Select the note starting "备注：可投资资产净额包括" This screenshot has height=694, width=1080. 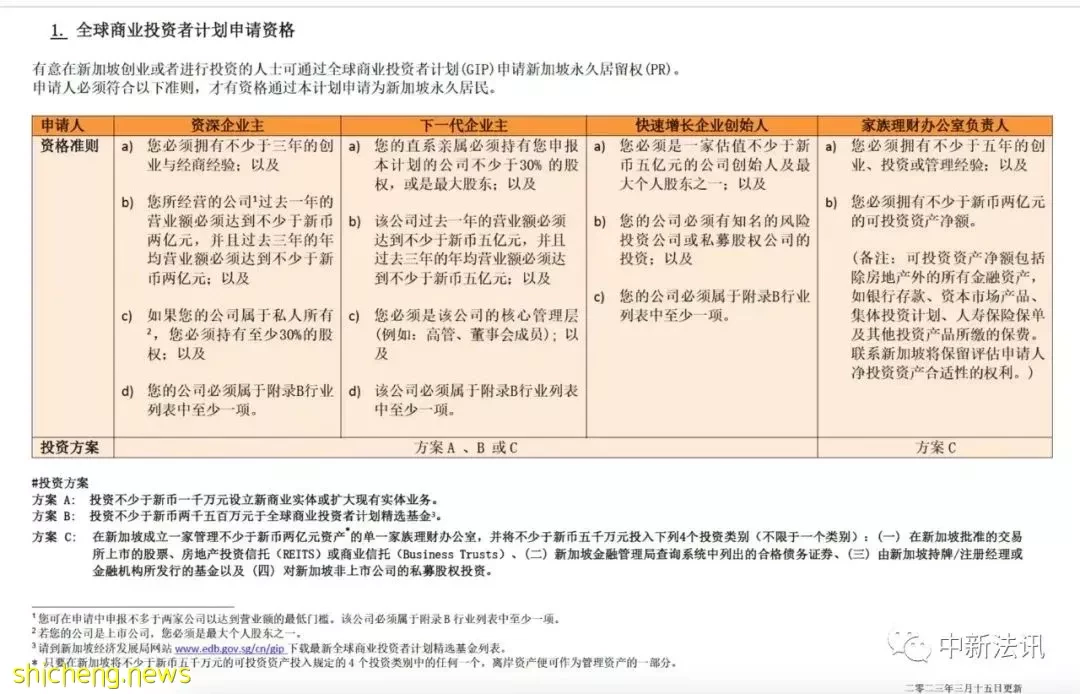[x=948, y=315]
